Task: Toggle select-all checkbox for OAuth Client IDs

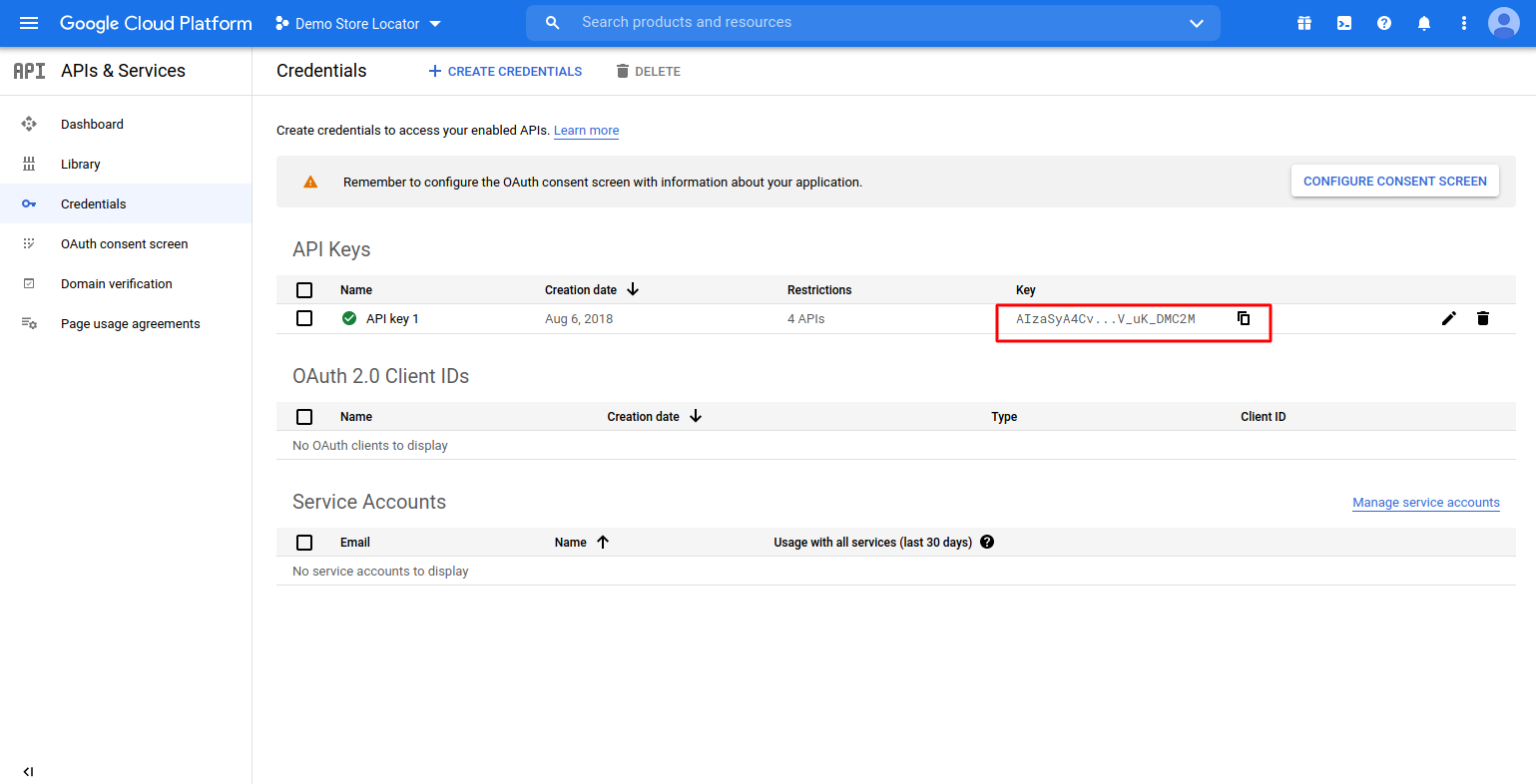Action: coord(304,417)
